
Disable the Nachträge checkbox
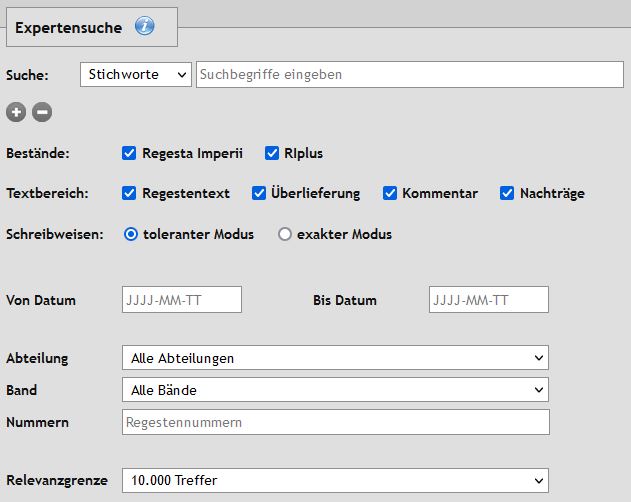click(x=507, y=193)
